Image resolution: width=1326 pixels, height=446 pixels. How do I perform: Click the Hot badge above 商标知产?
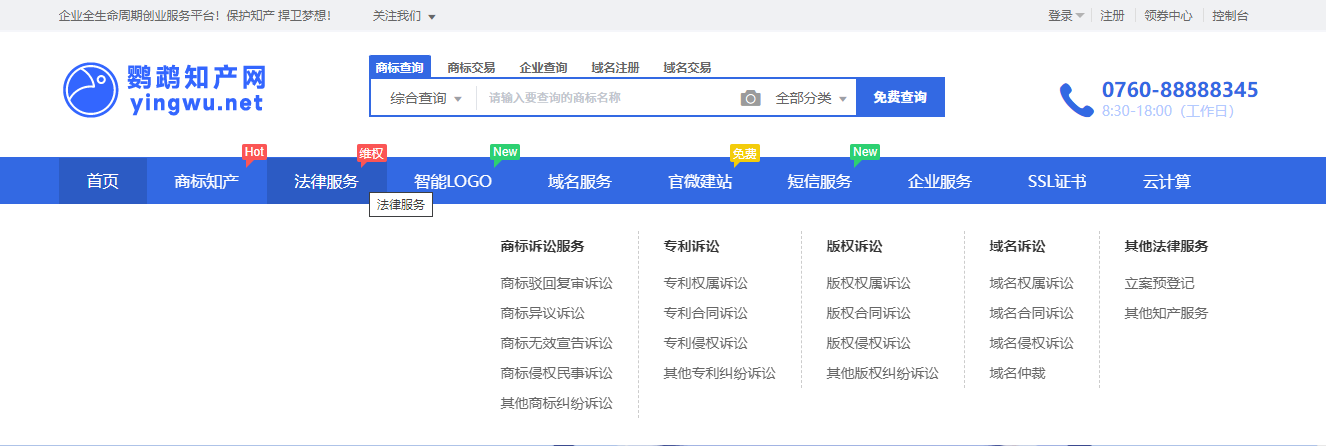(x=254, y=152)
